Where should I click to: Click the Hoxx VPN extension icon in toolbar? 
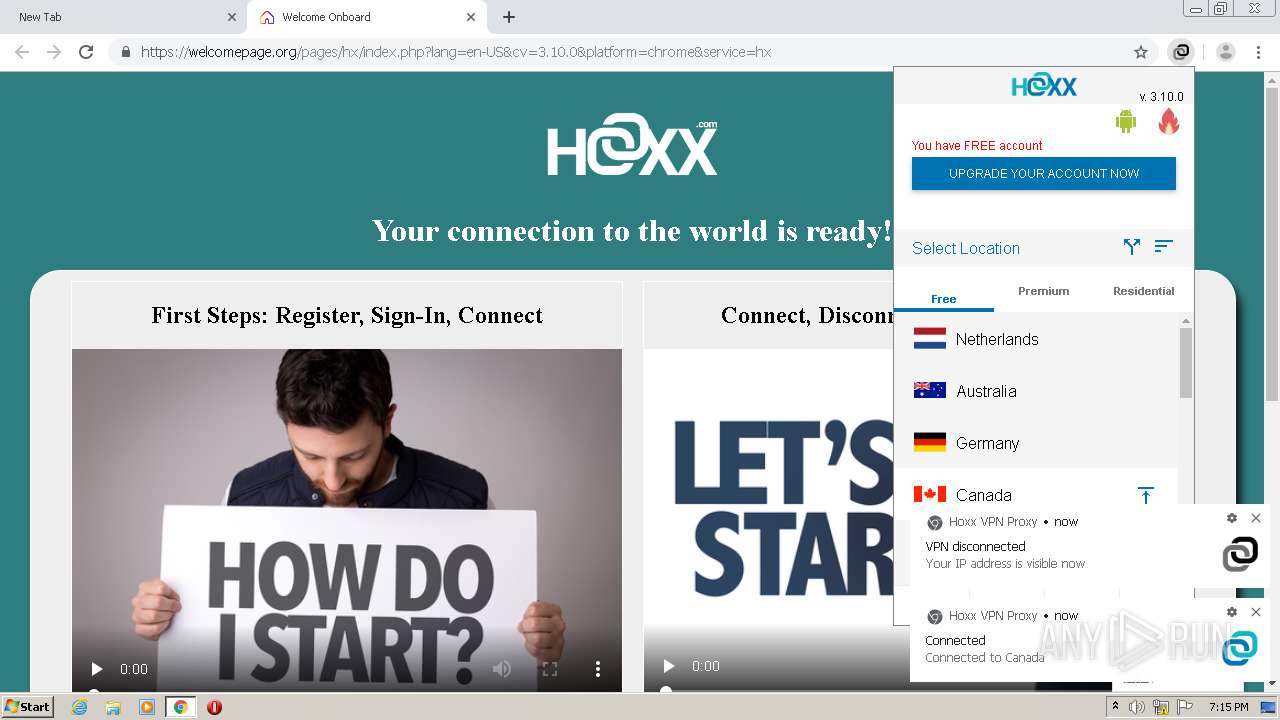click(x=1181, y=52)
